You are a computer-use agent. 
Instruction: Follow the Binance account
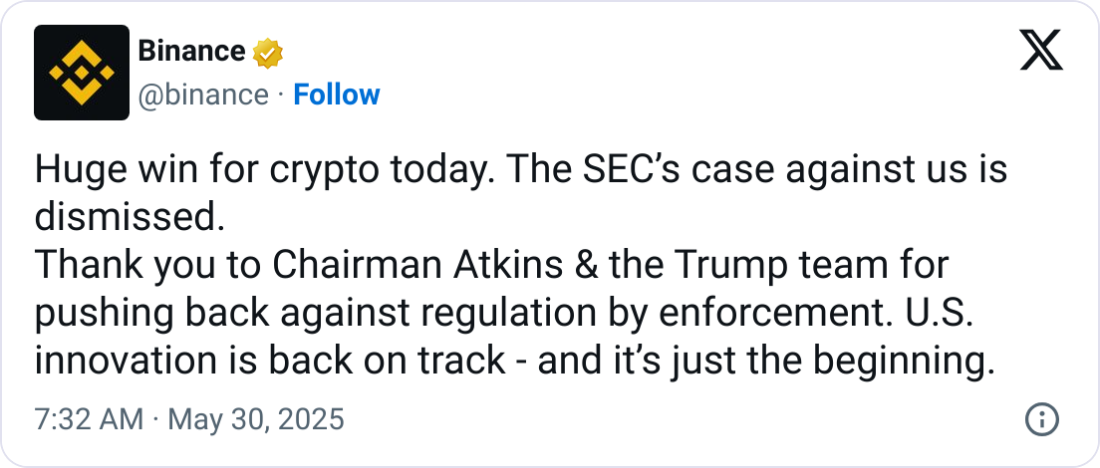click(336, 95)
